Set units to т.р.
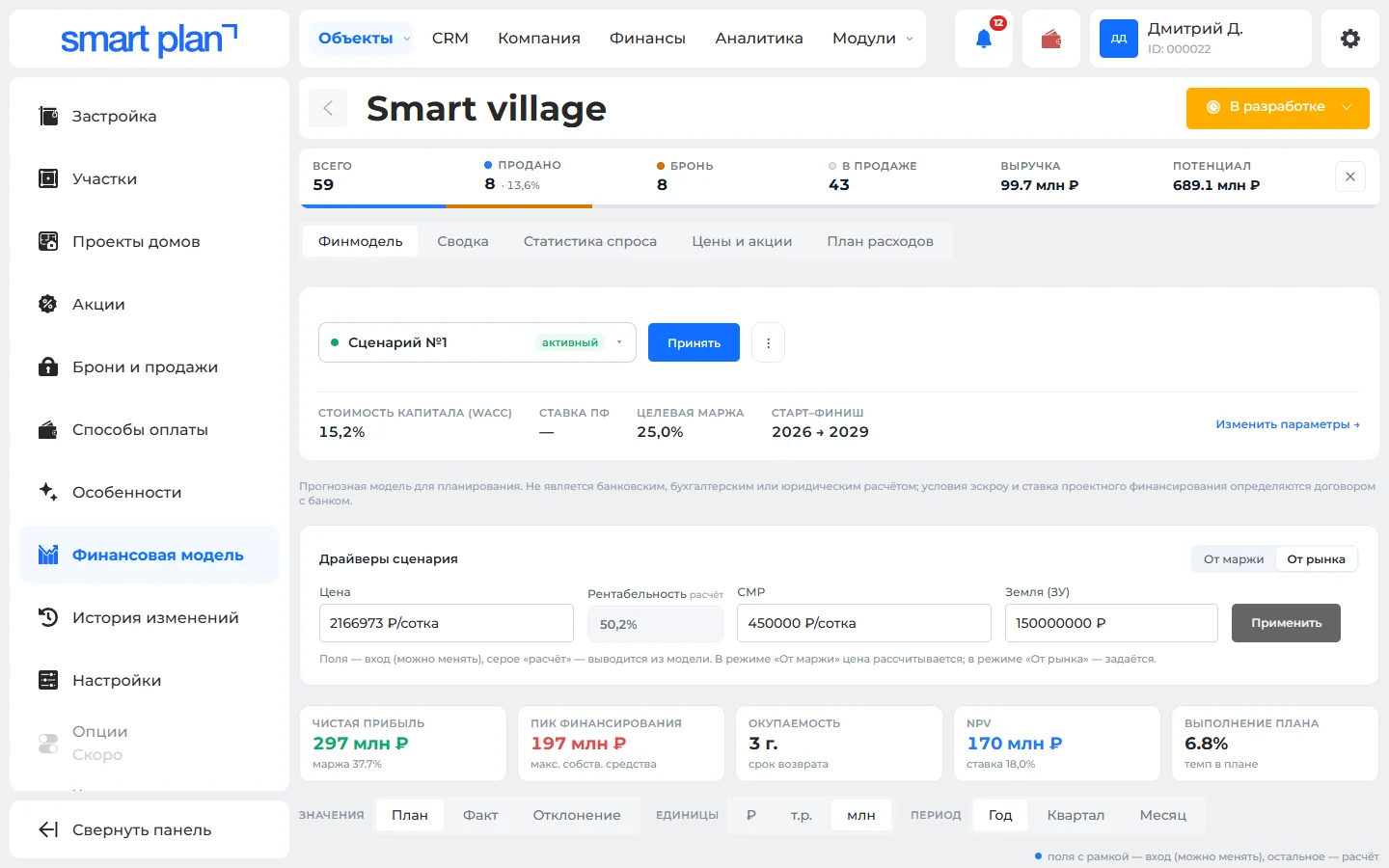 802,815
